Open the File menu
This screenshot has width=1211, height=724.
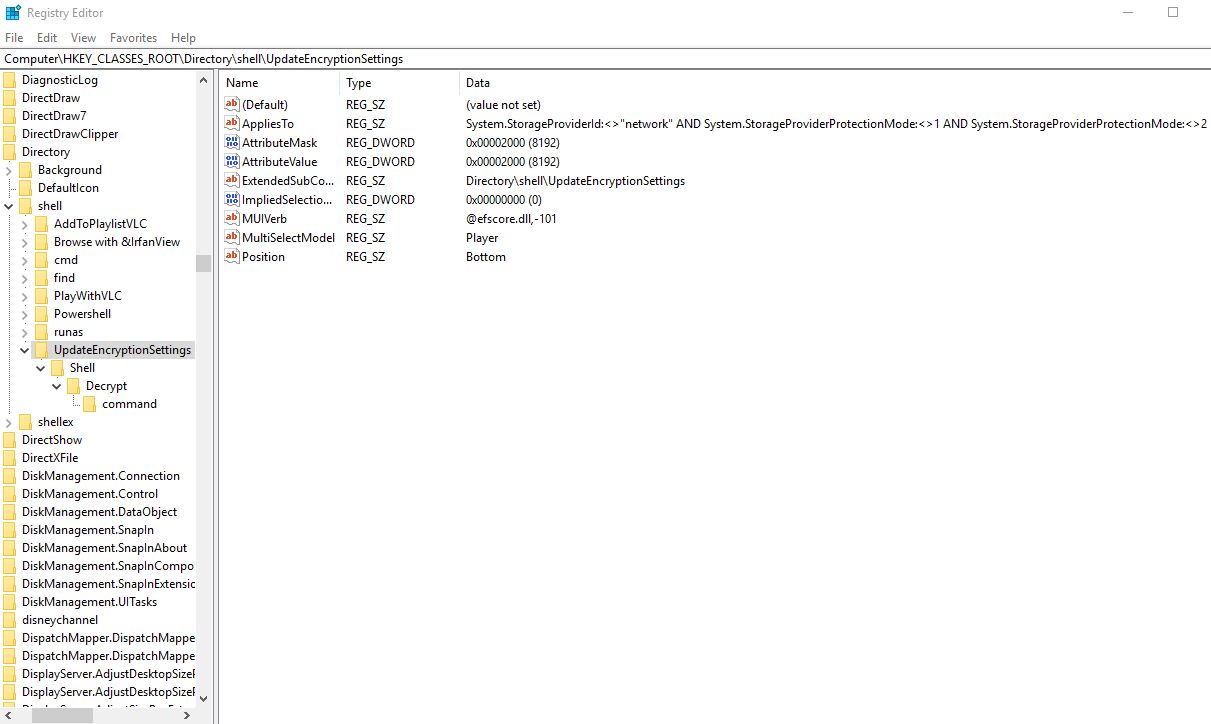[x=14, y=37]
